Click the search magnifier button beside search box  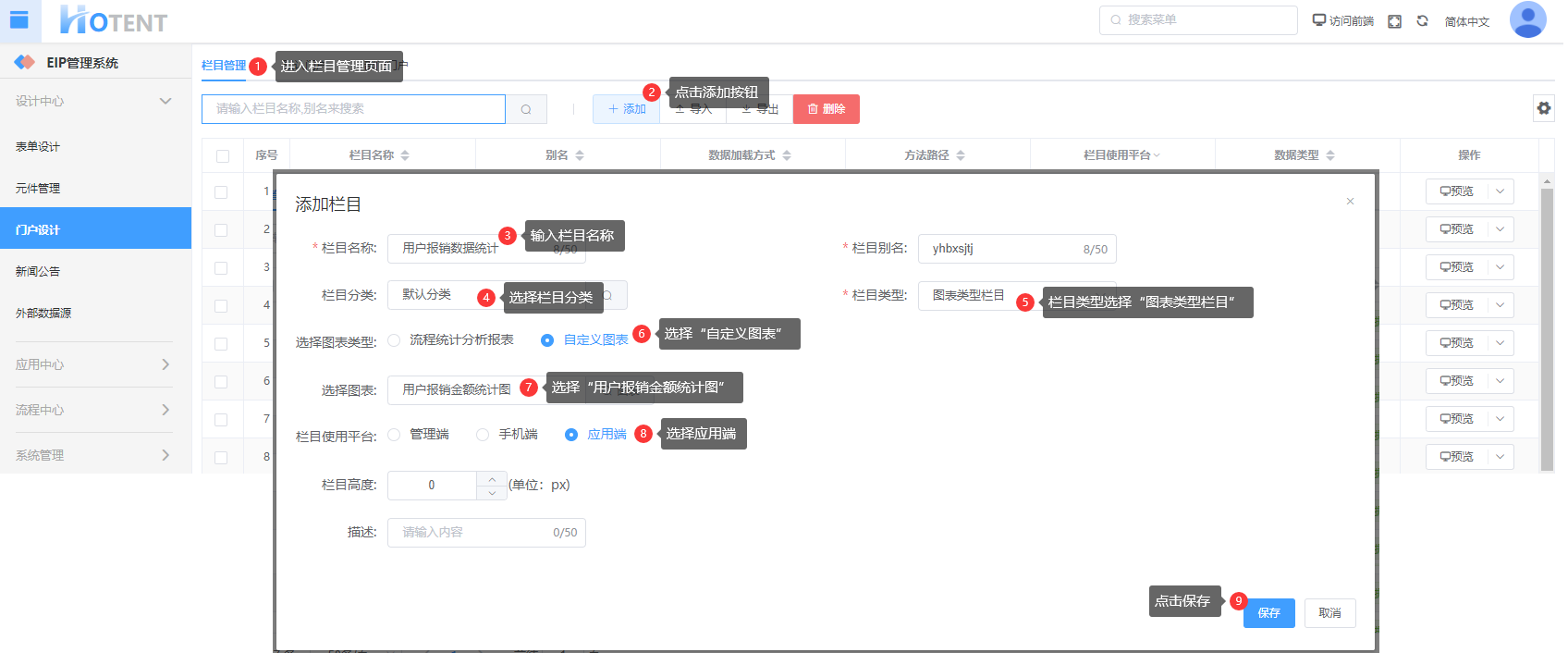[x=526, y=109]
